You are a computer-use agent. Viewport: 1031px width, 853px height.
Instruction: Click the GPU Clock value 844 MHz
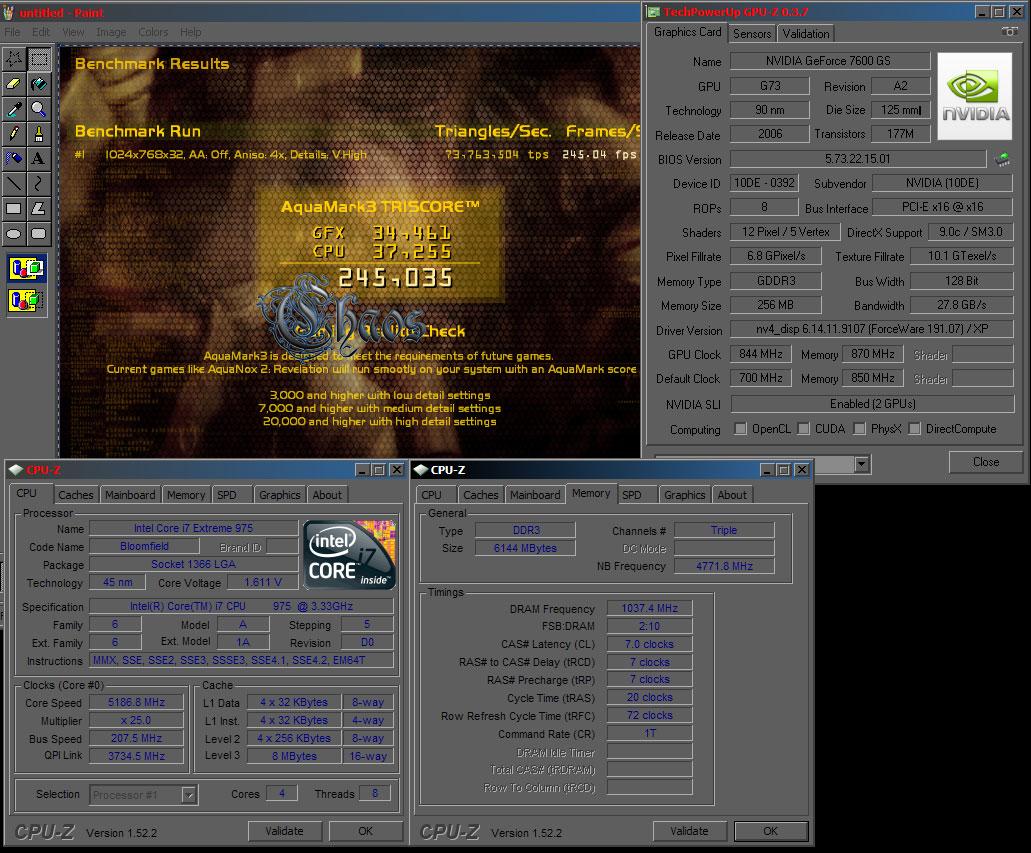[761, 354]
